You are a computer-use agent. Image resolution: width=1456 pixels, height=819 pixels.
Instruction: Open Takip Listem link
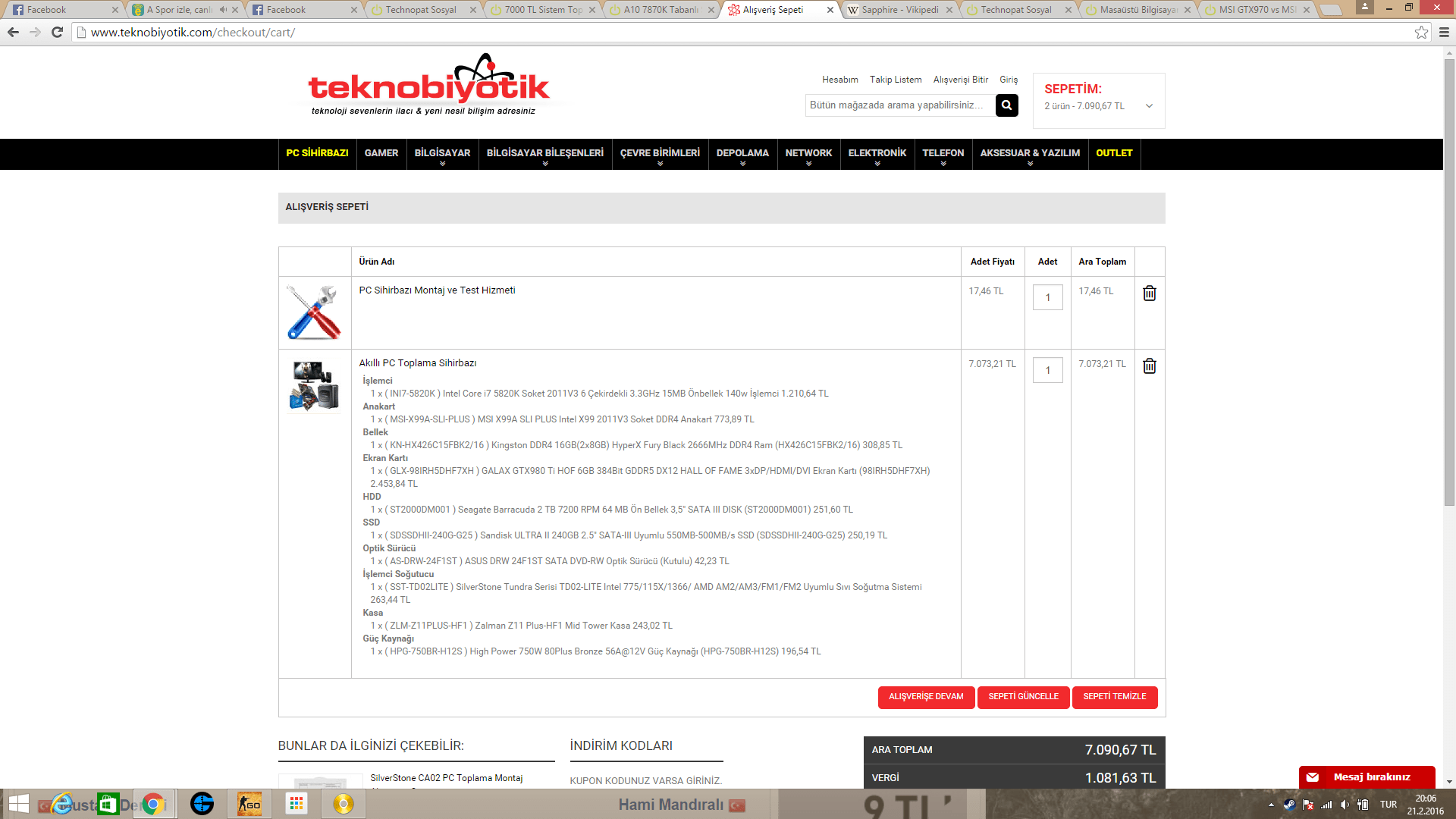[x=896, y=80]
